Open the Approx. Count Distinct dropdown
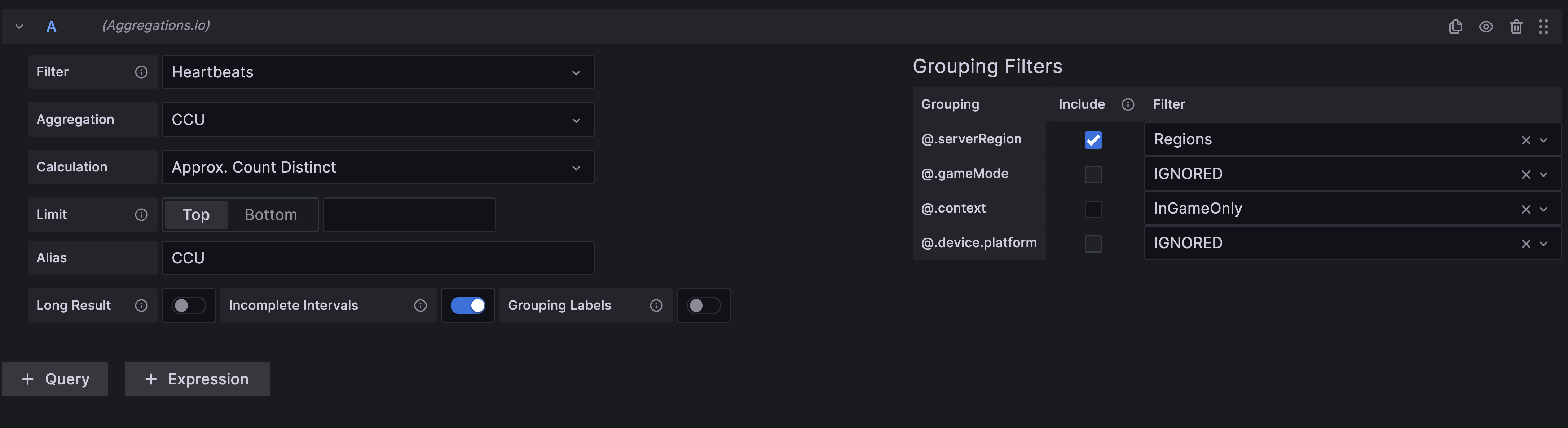The width and height of the screenshot is (1568, 428). click(377, 167)
